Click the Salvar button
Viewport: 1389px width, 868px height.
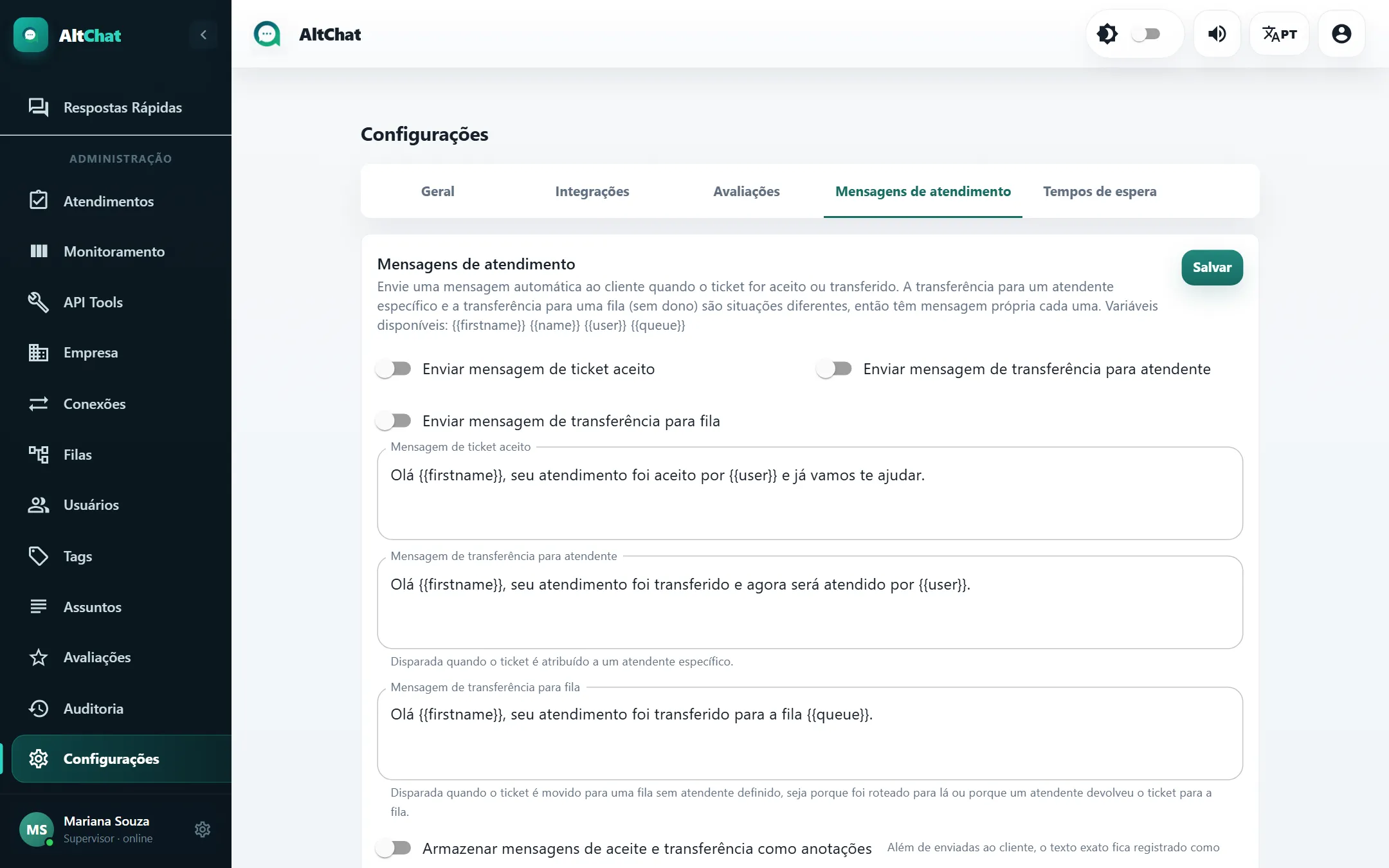tap(1212, 267)
